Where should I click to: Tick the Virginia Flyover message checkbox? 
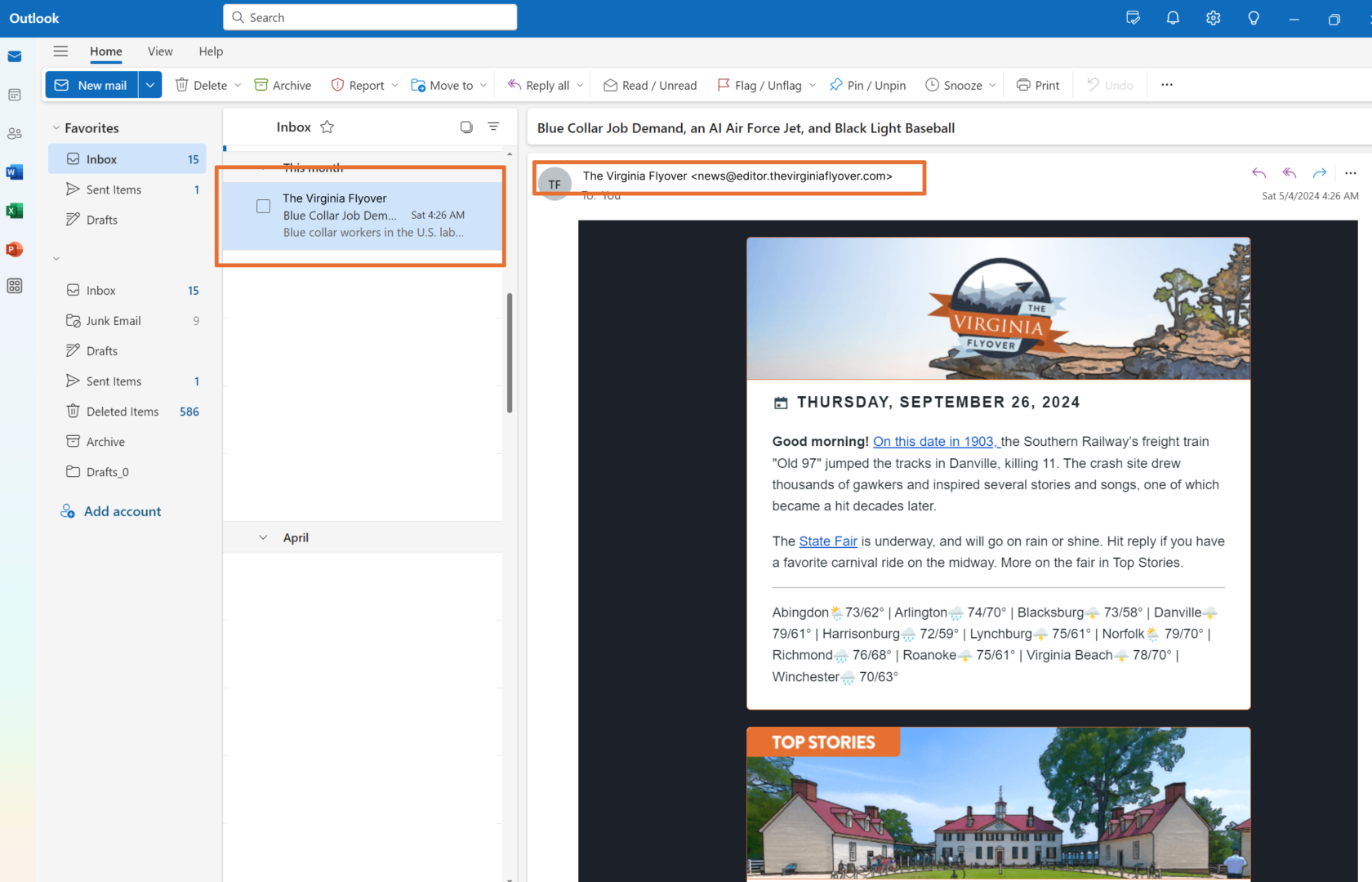pos(263,207)
